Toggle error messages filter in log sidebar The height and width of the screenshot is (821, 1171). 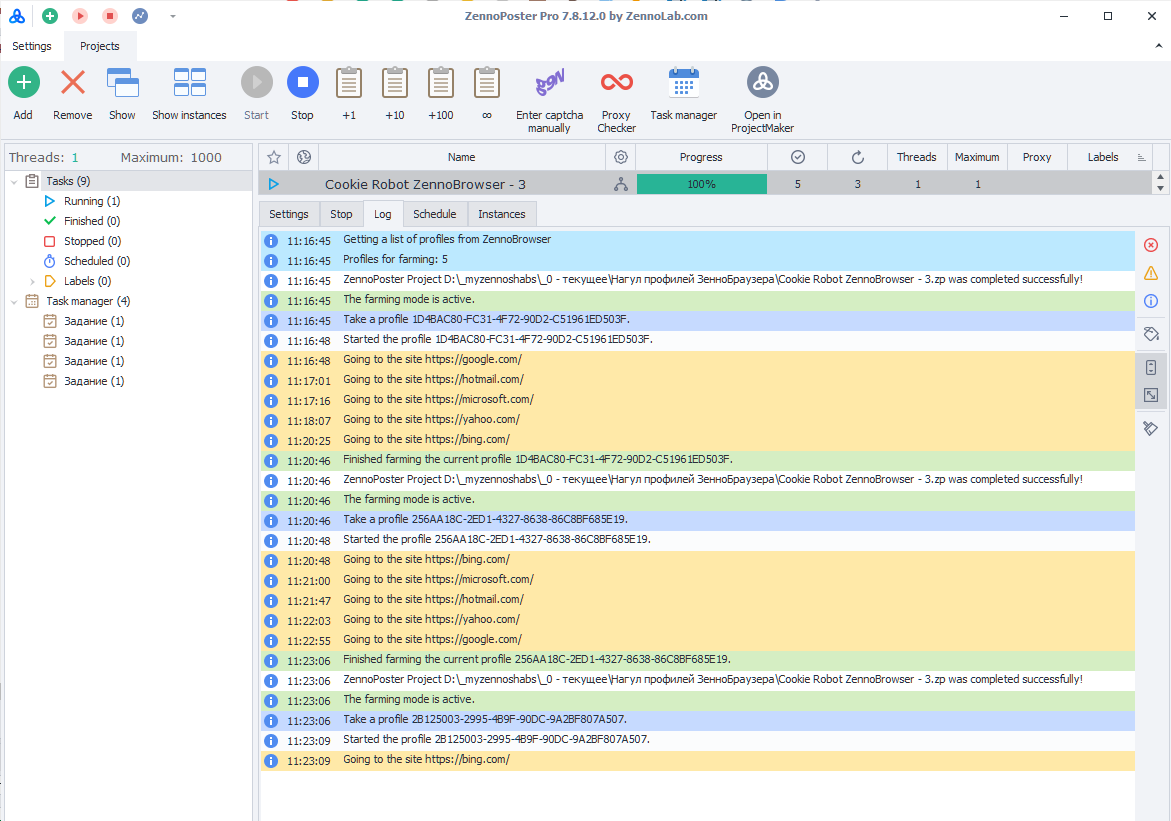point(1150,245)
